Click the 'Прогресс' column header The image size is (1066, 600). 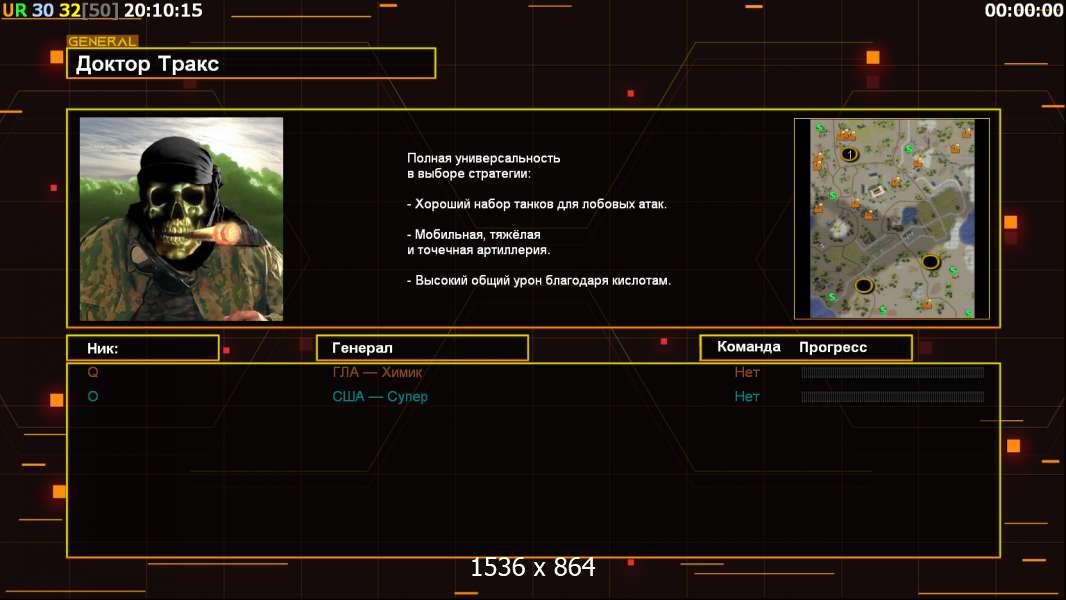833,347
